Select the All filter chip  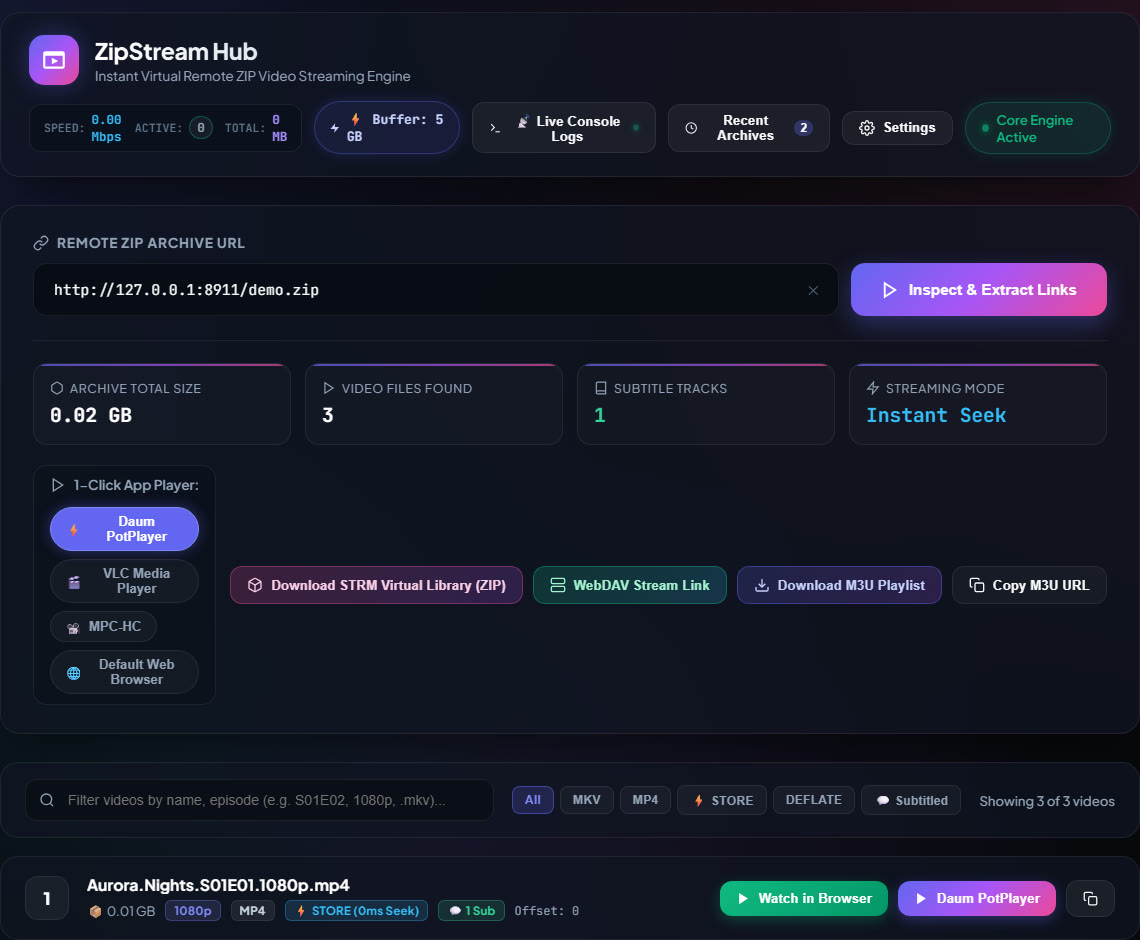point(533,800)
